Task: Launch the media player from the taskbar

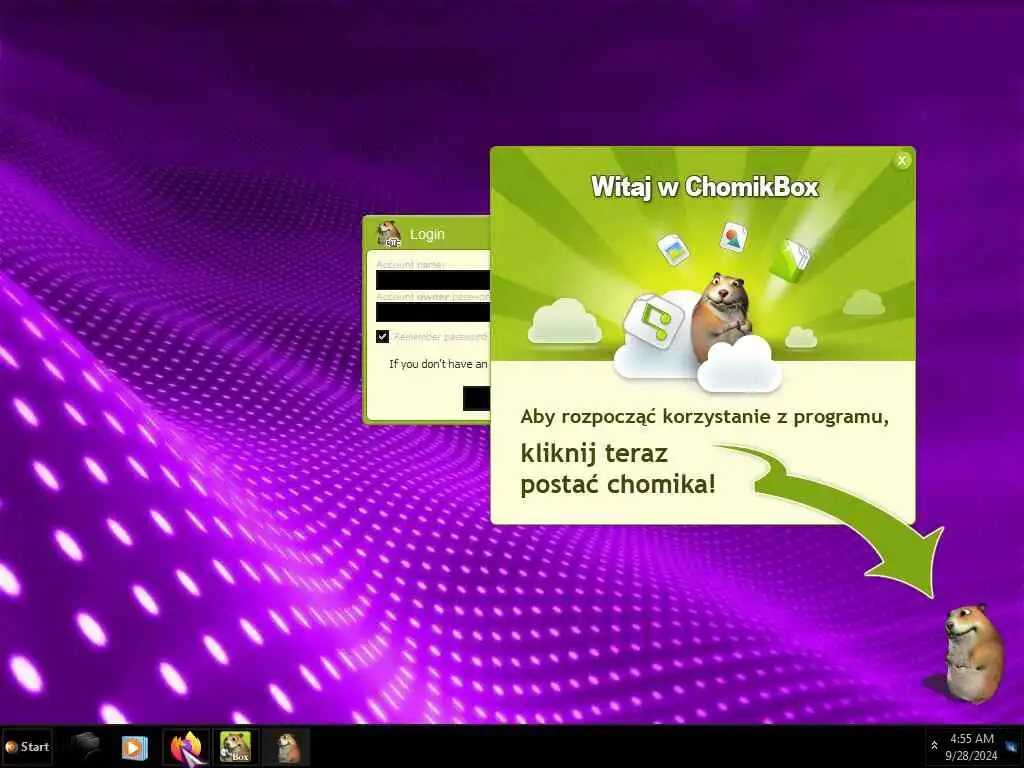Action: tap(135, 747)
